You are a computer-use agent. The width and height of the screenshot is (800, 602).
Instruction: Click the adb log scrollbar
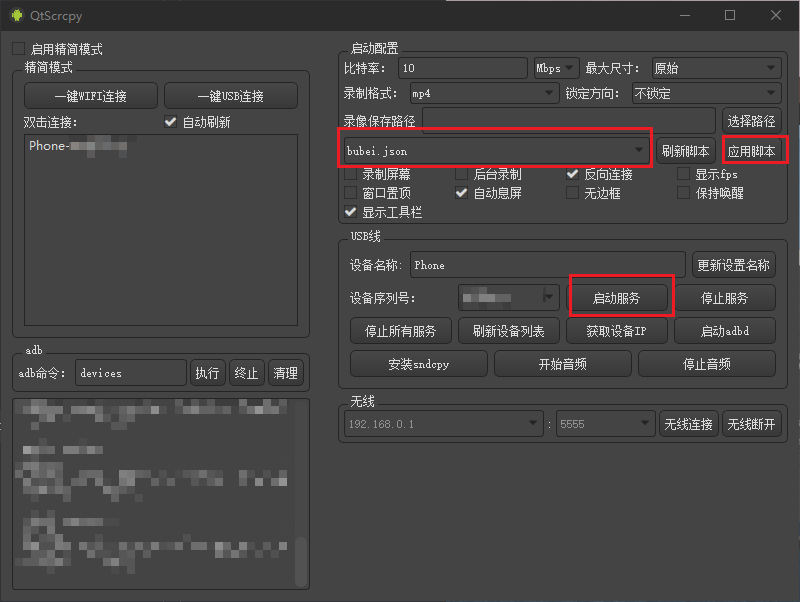click(x=301, y=560)
